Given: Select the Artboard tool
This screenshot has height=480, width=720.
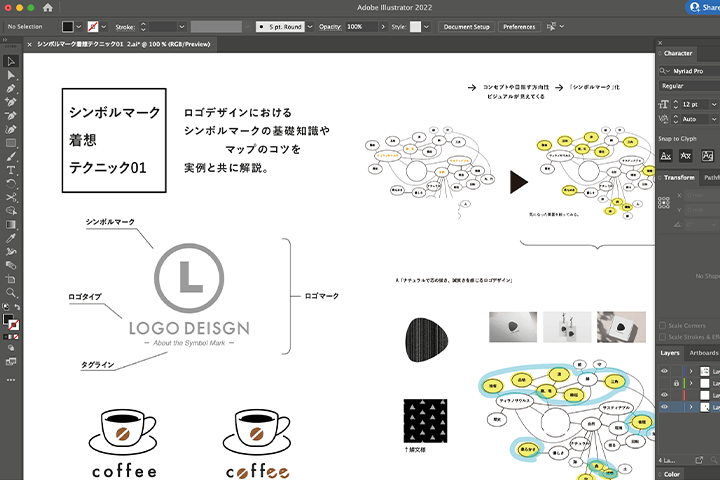Looking at the screenshot, I should [x=11, y=279].
